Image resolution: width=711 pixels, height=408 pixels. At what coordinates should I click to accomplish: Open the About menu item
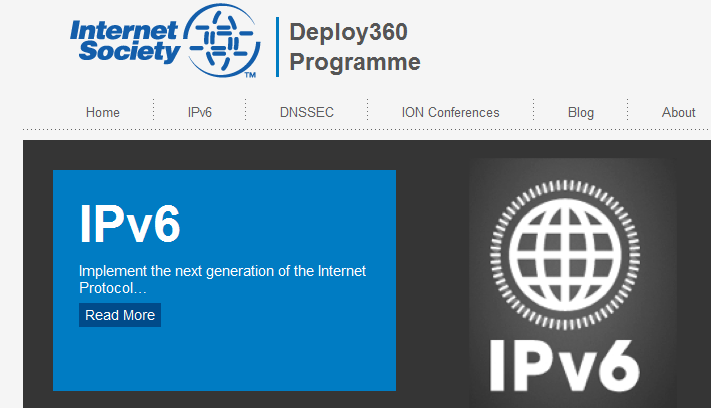pos(678,112)
